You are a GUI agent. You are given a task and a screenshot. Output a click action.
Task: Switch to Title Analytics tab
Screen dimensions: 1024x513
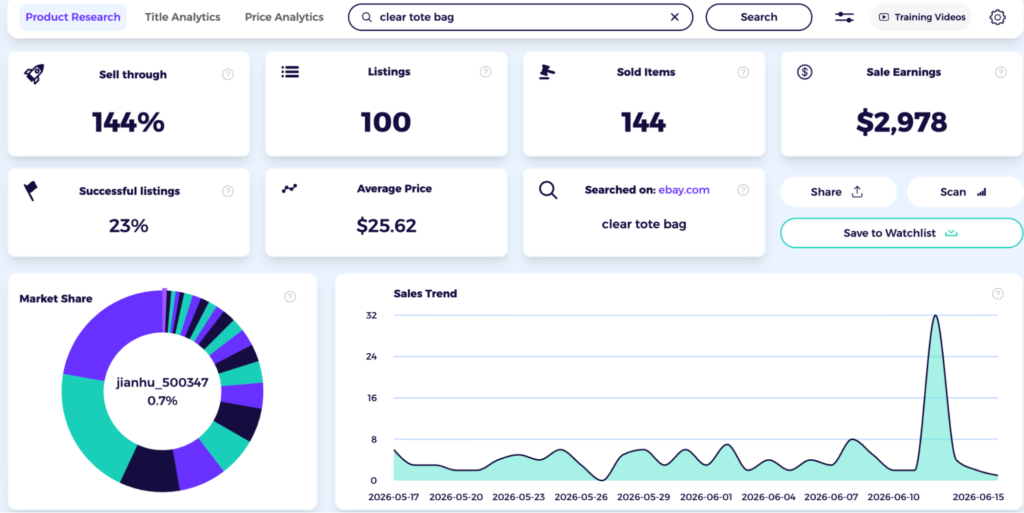click(x=182, y=17)
